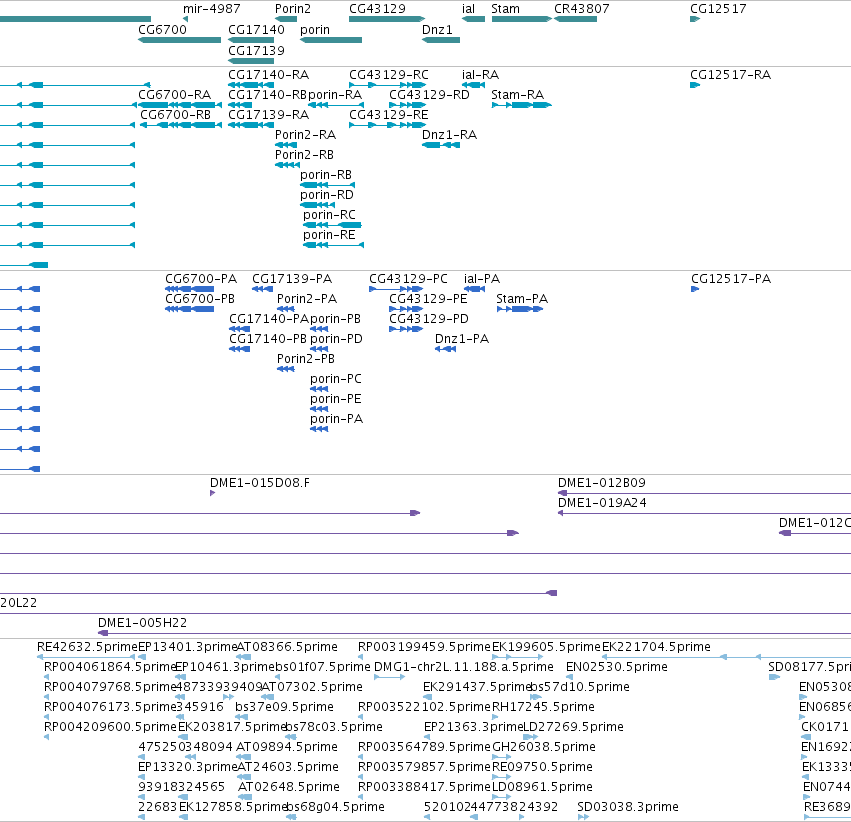Click protein ial-PA

tap(474, 289)
